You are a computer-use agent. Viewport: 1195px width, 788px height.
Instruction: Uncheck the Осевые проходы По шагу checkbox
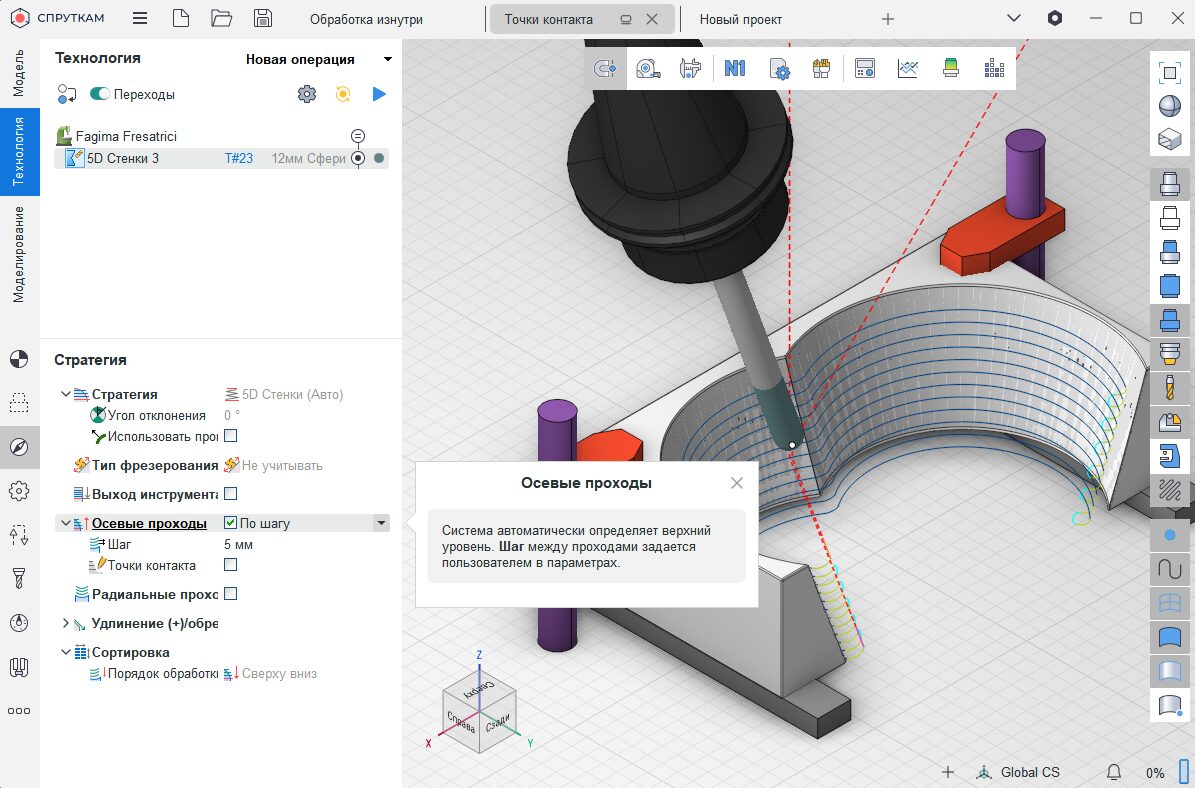pyautogui.click(x=231, y=523)
